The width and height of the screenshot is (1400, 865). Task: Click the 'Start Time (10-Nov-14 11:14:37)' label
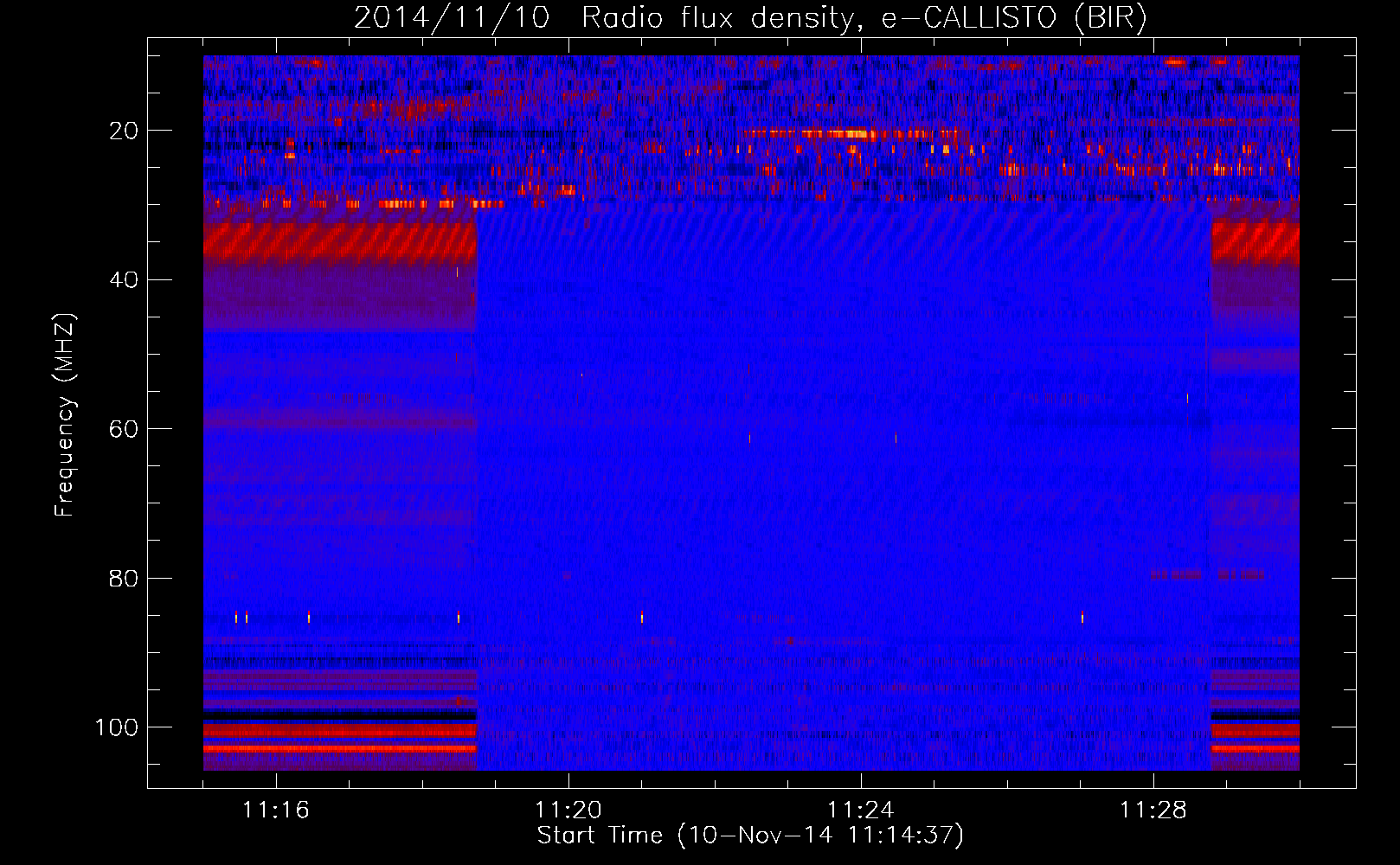click(x=750, y=836)
